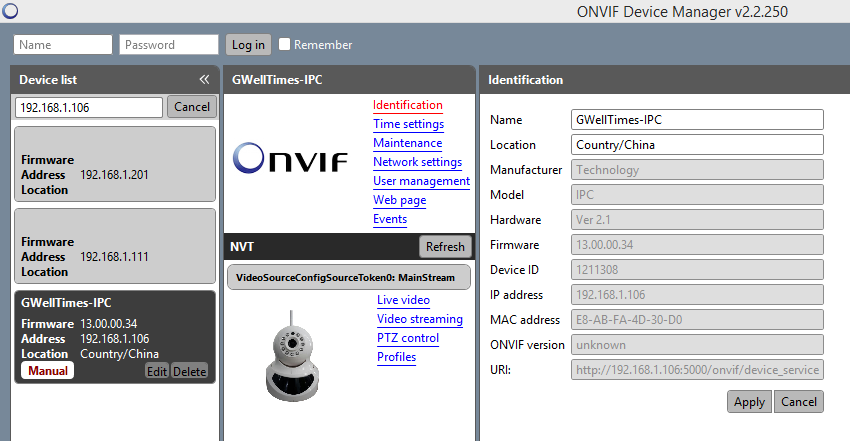Viewport: 850px width, 441px height.
Task: Collapse the Device list panel chevron
Action: click(x=204, y=80)
